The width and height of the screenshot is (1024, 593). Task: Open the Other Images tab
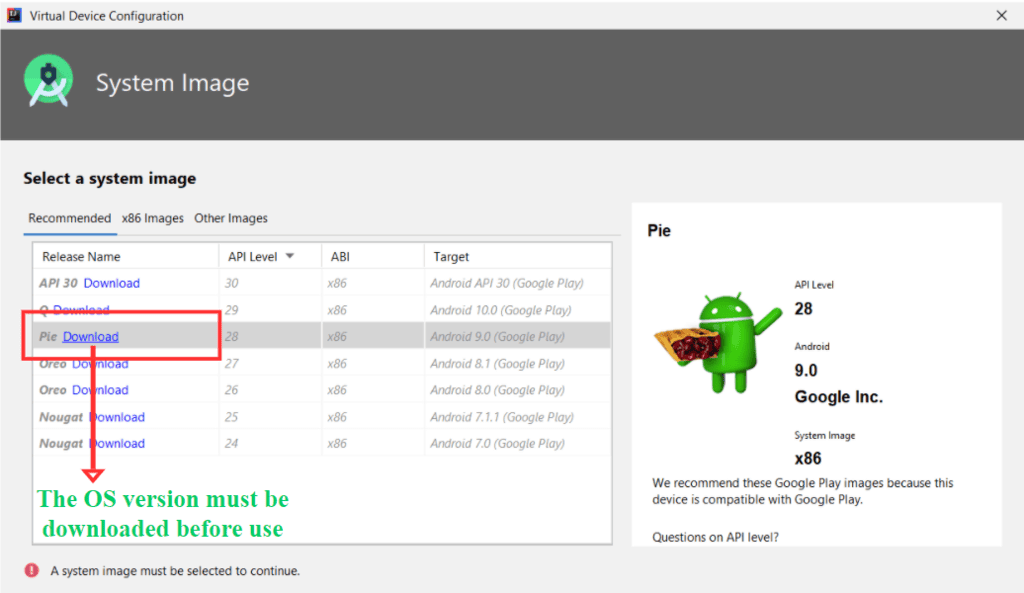tap(231, 218)
